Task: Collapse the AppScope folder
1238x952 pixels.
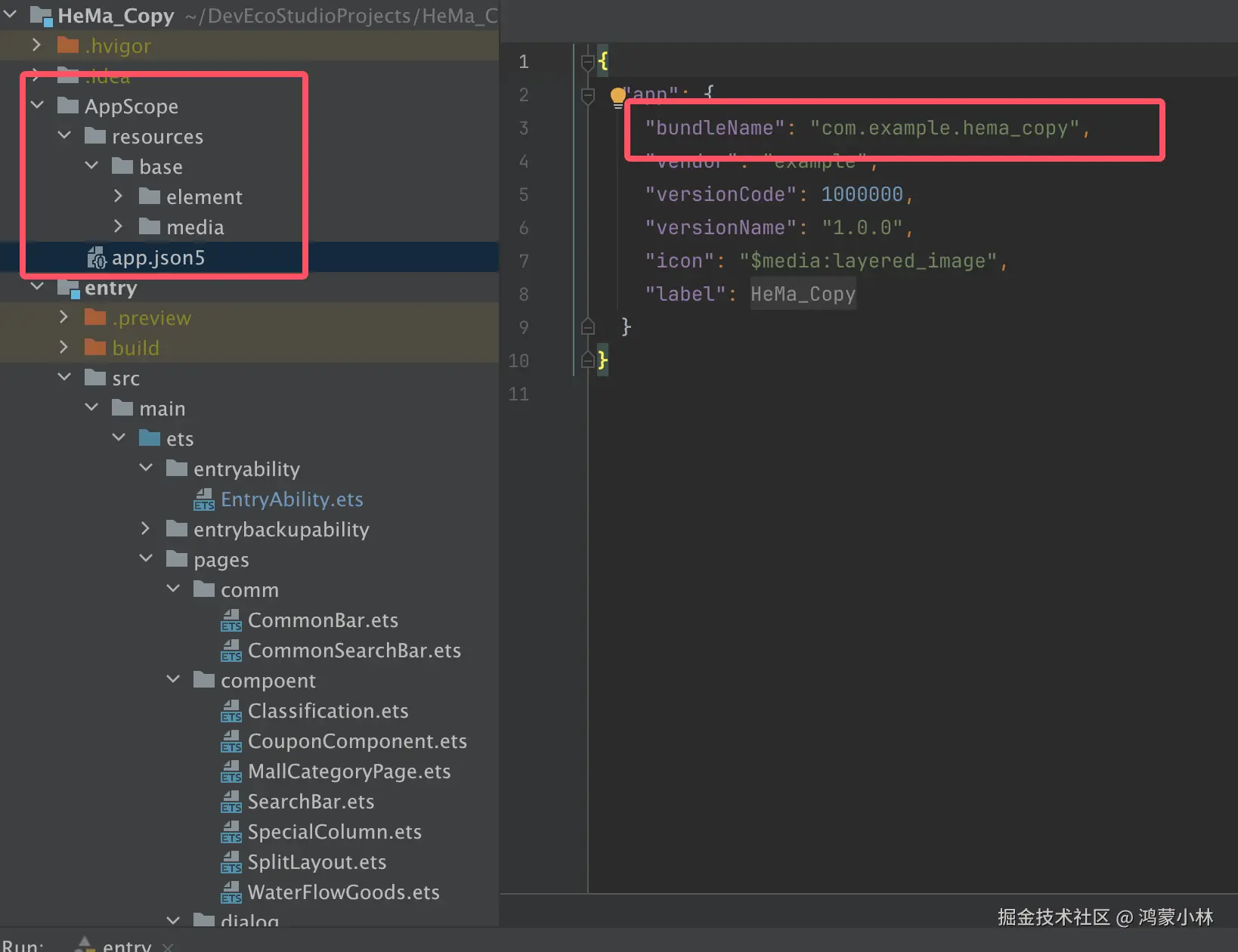Action: (37, 105)
